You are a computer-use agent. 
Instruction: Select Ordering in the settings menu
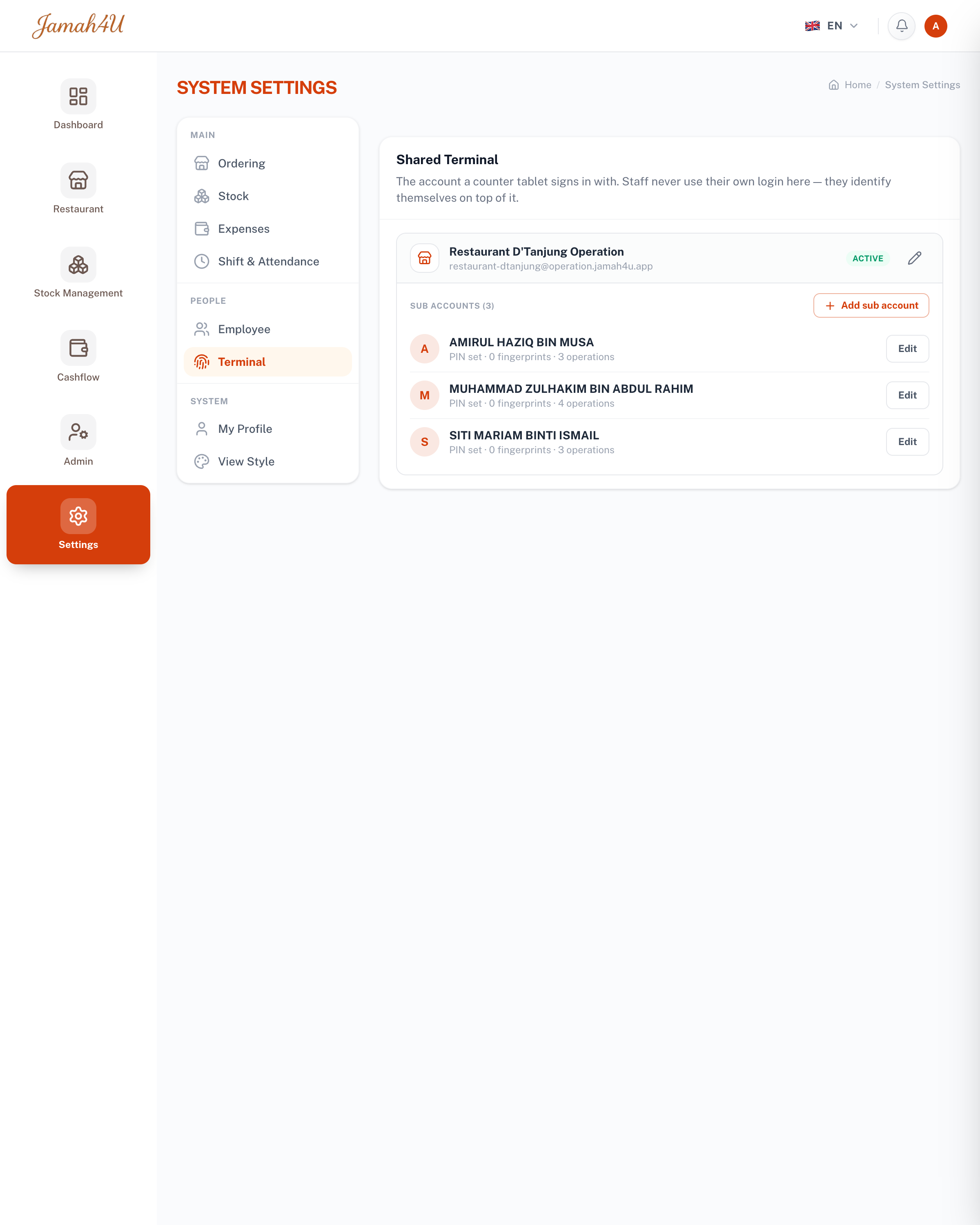click(x=267, y=164)
